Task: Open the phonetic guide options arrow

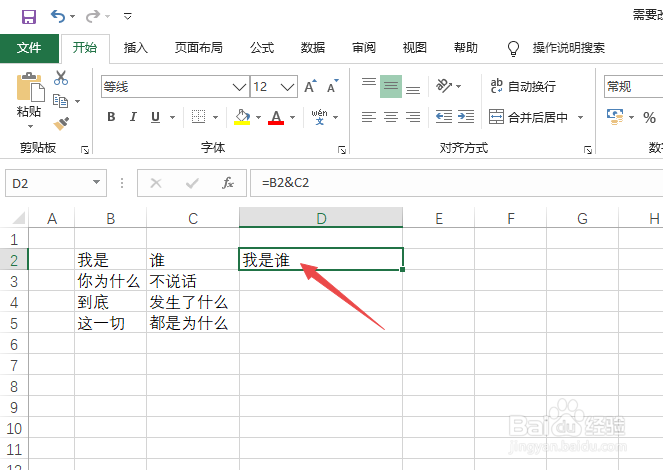Action: (336, 118)
